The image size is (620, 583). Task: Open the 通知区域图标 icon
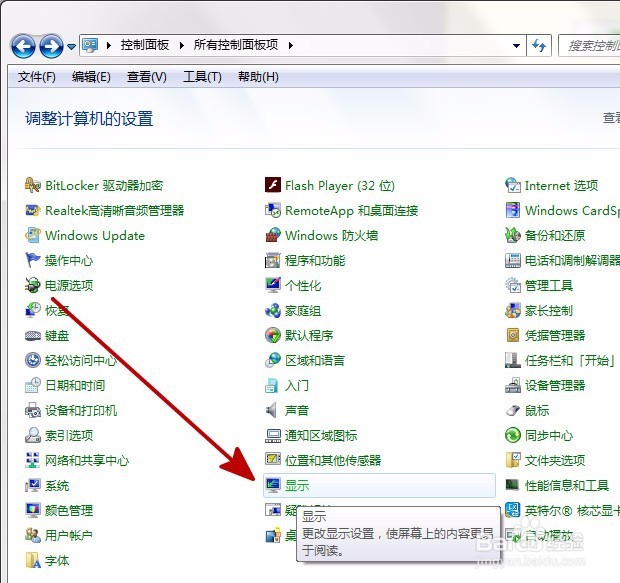tap(273, 435)
